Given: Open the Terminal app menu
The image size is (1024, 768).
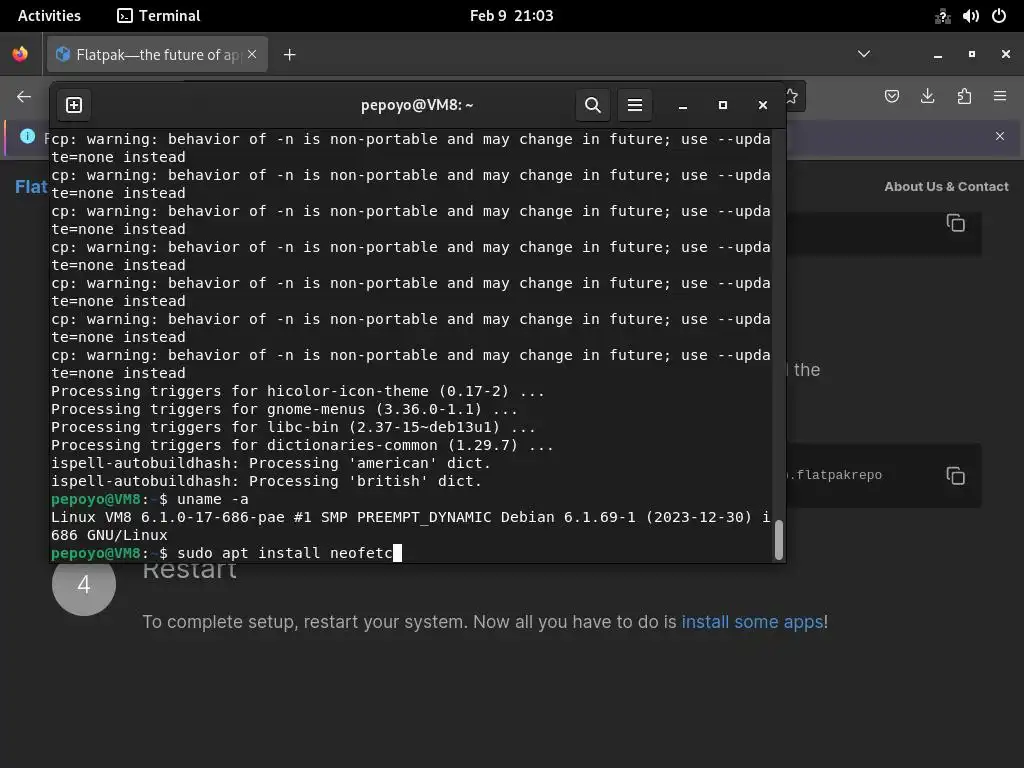Looking at the screenshot, I should (x=159, y=16).
